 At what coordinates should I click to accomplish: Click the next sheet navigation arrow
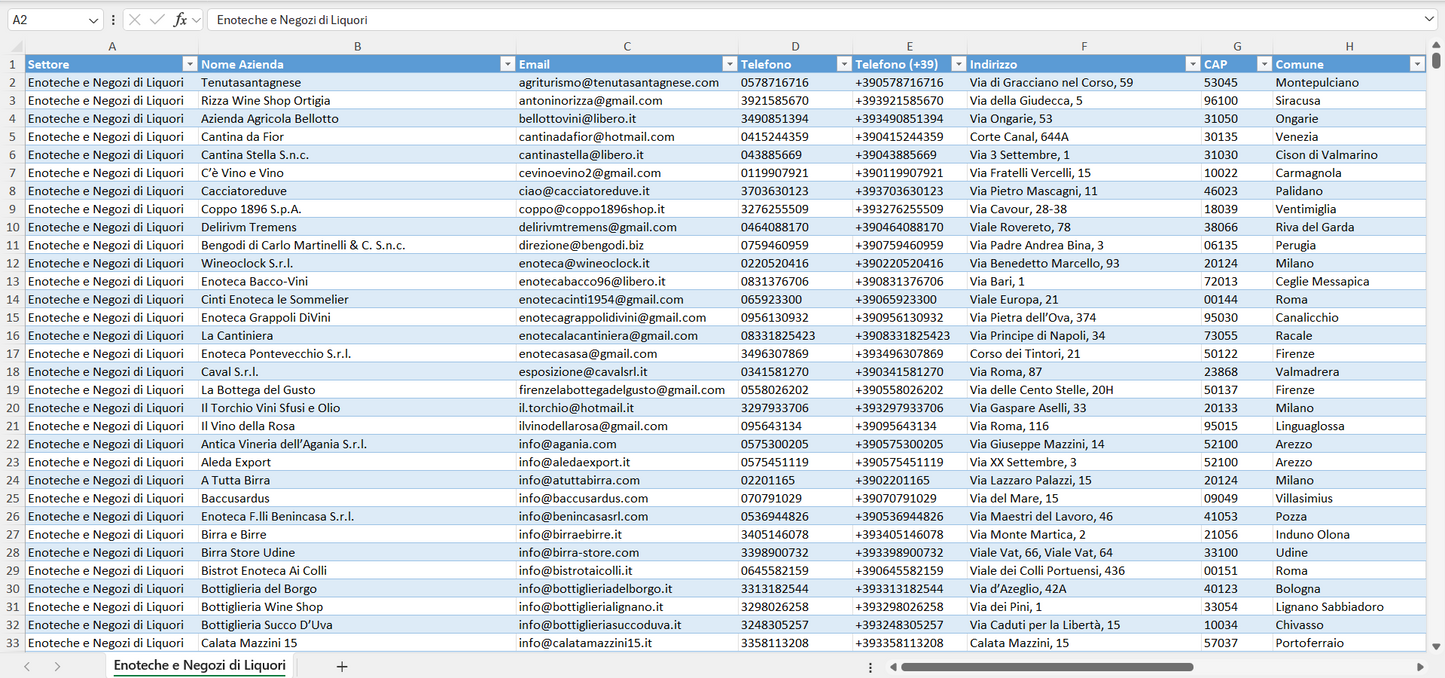point(57,666)
